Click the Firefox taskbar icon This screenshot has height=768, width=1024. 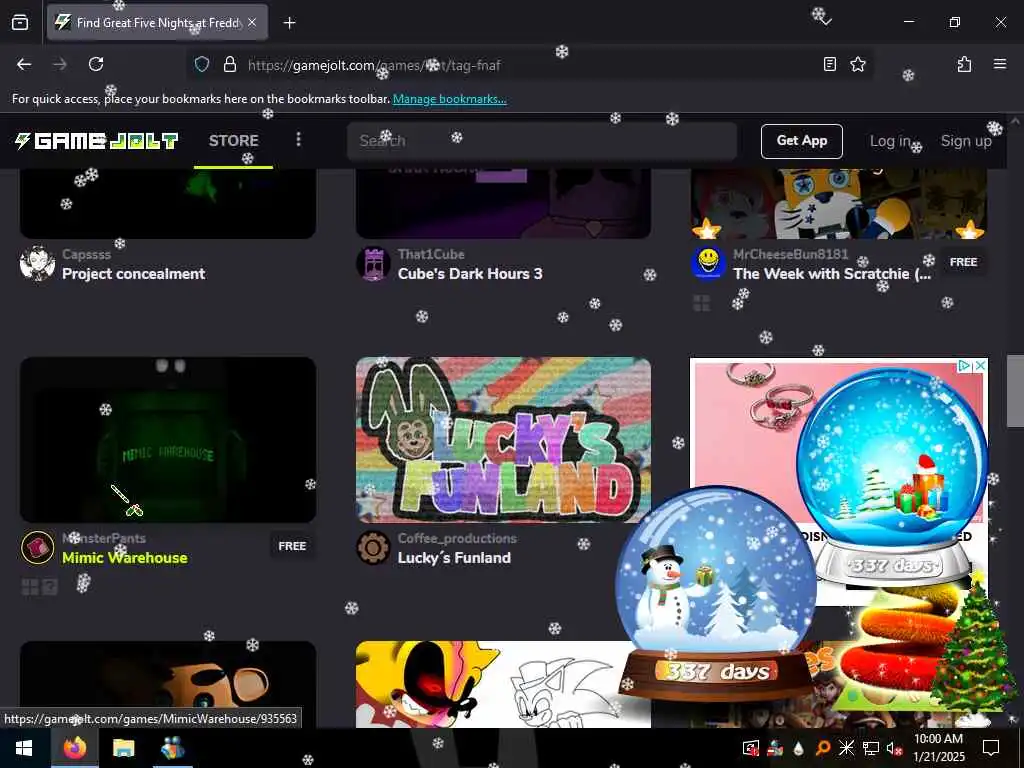(x=74, y=748)
